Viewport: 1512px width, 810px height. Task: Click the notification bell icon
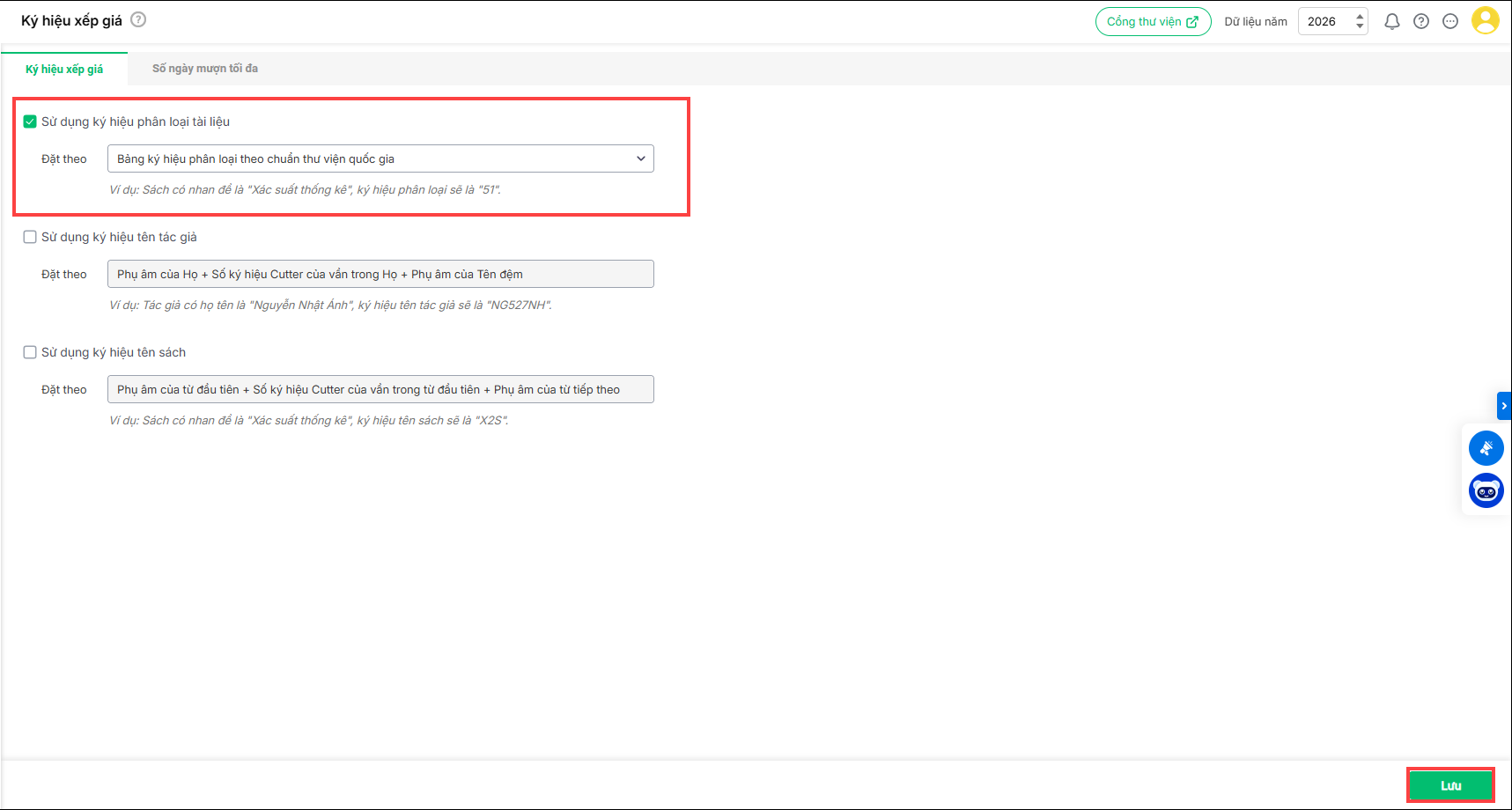pos(1391,22)
